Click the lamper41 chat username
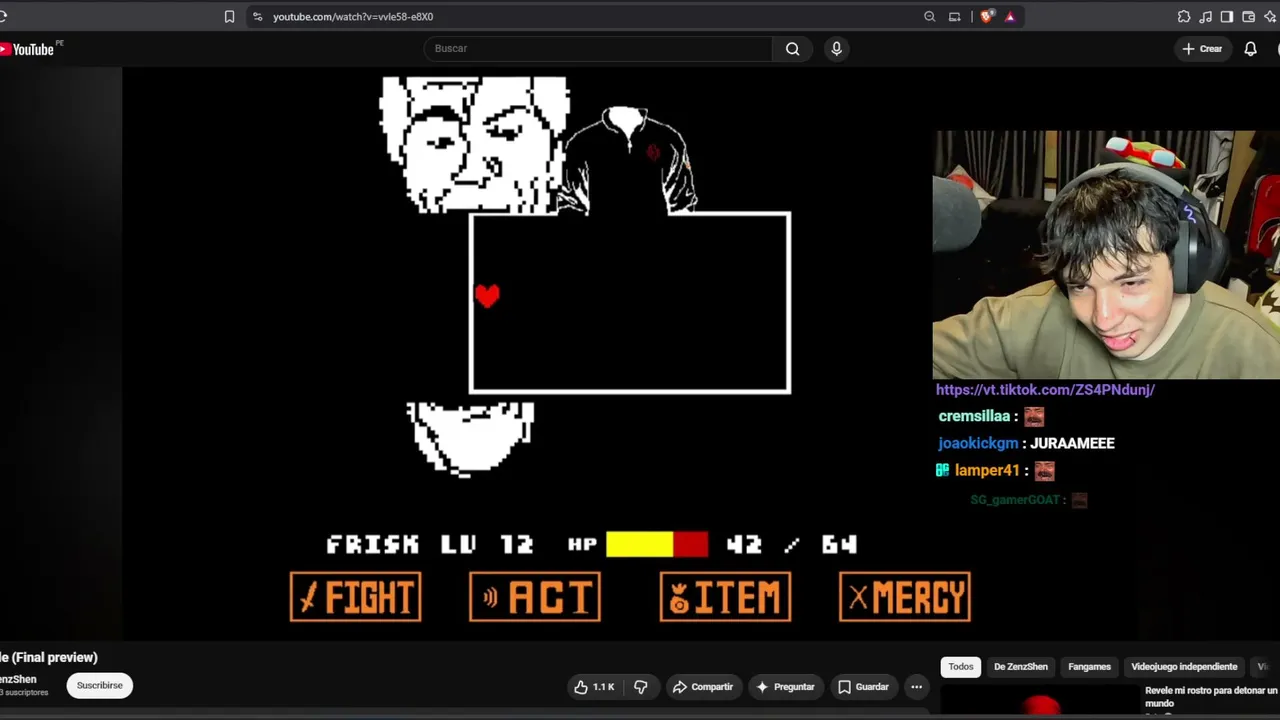Image resolution: width=1280 pixels, height=720 pixels. [986, 470]
